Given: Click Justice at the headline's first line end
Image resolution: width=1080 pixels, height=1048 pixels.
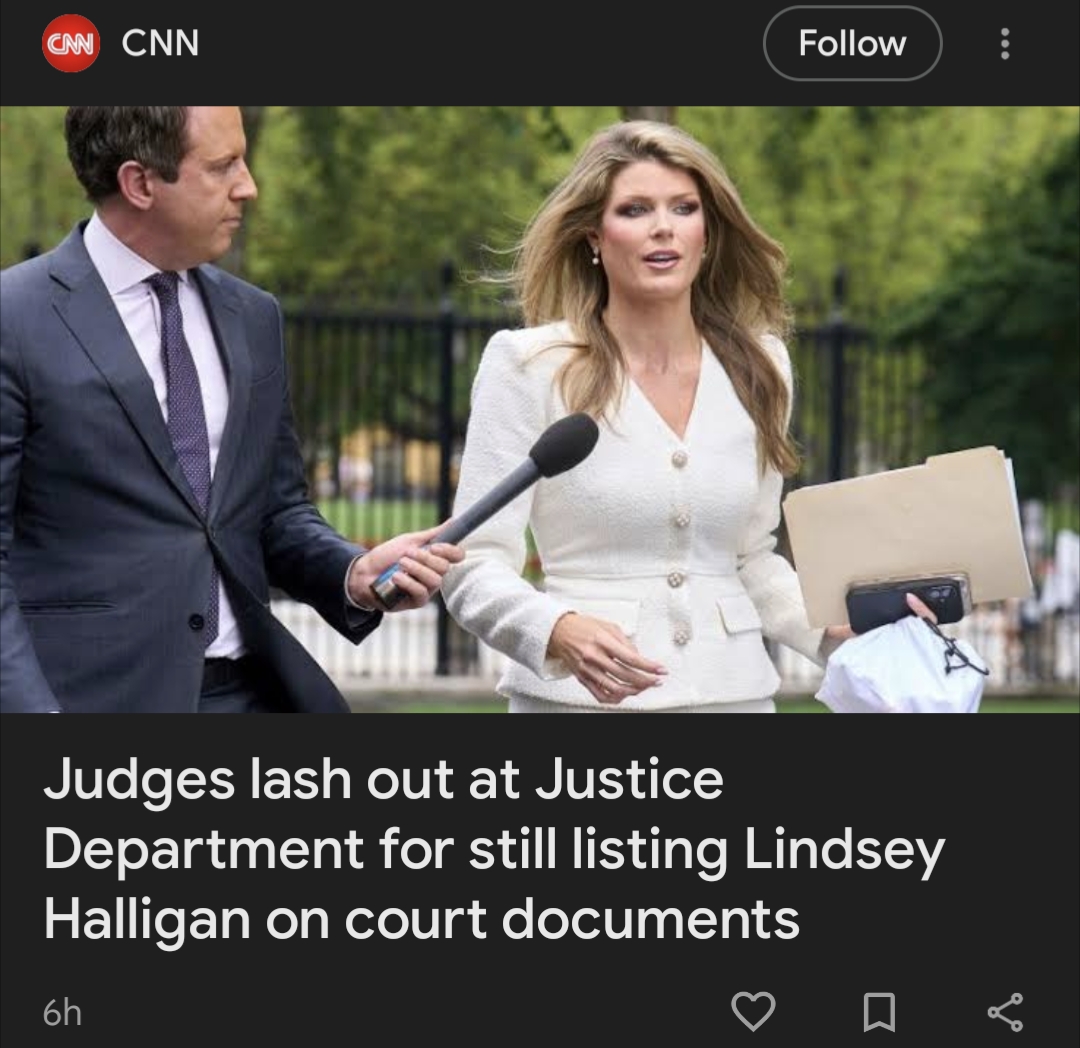Looking at the screenshot, I should 630,779.
